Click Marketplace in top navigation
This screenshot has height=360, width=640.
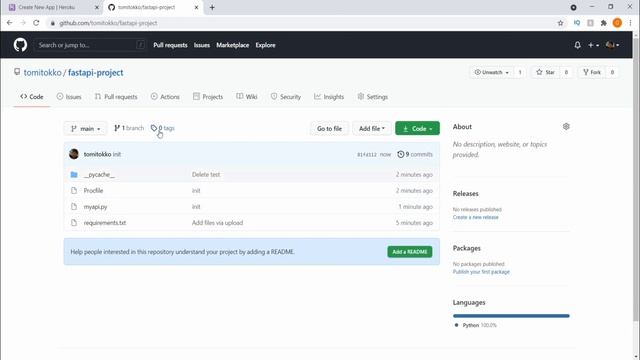[233, 45]
